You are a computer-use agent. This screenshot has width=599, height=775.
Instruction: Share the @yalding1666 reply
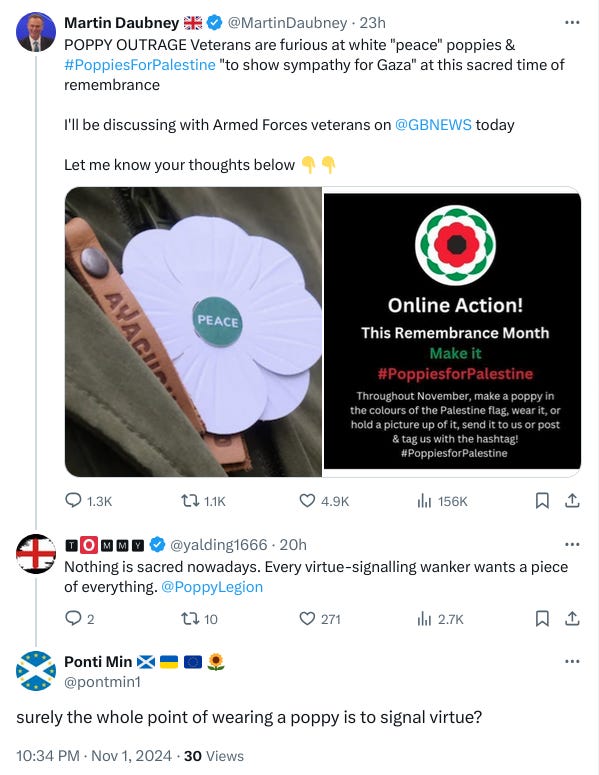pyautogui.click(x=572, y=618)
